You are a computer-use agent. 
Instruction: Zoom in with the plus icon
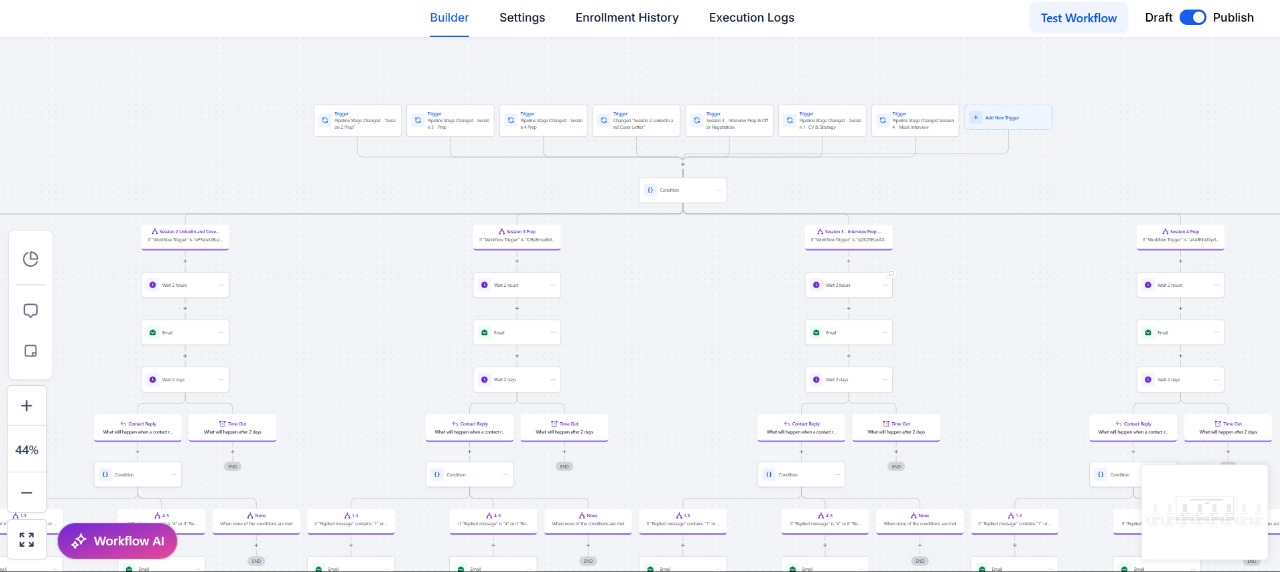coord(27,406)
